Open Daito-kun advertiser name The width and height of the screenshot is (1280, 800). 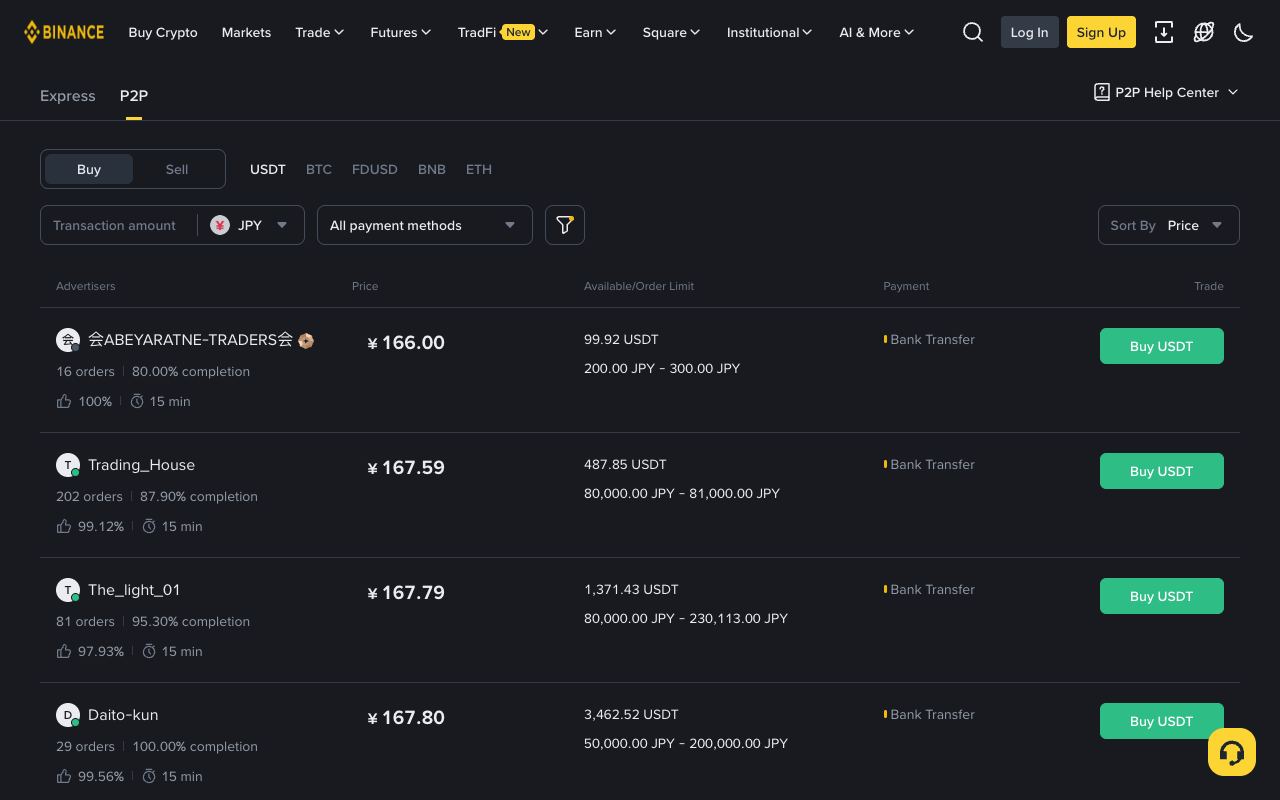(x=123, y=715)
